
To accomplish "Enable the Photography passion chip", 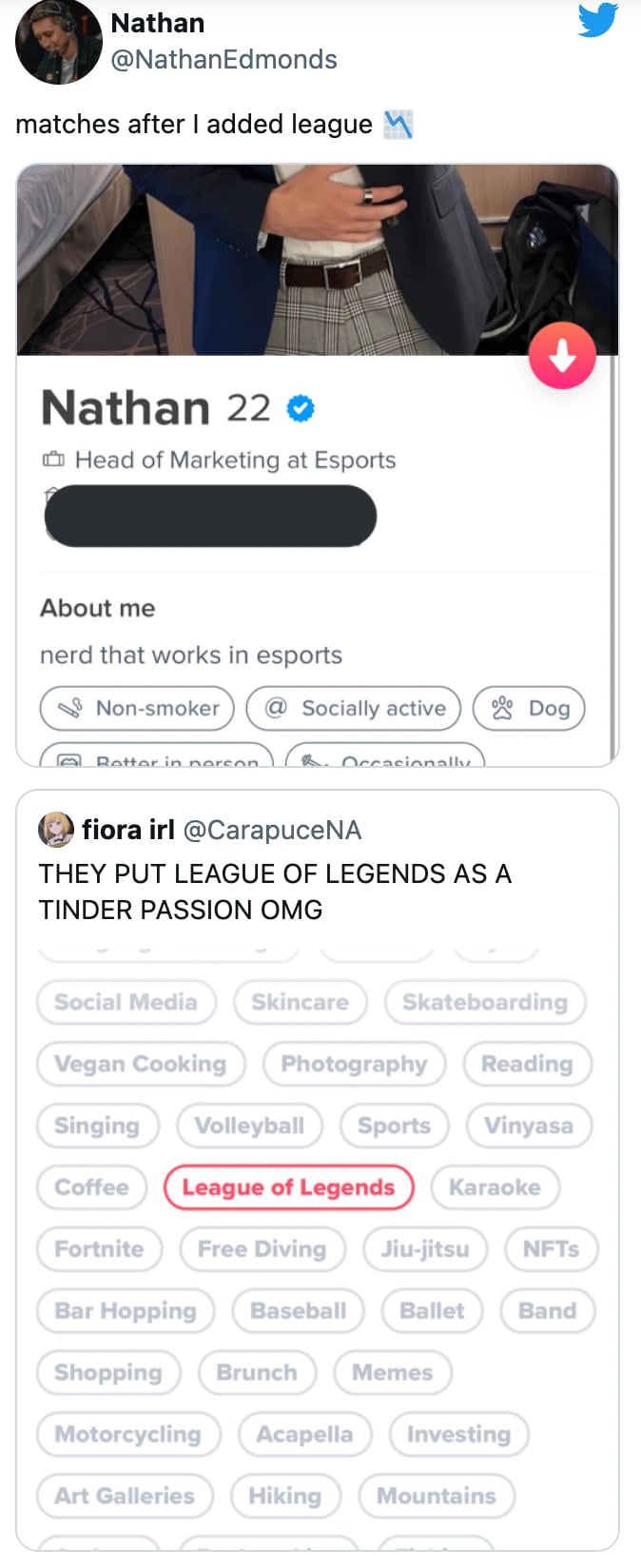I will pyautogui.click(x=354, y=1064).
